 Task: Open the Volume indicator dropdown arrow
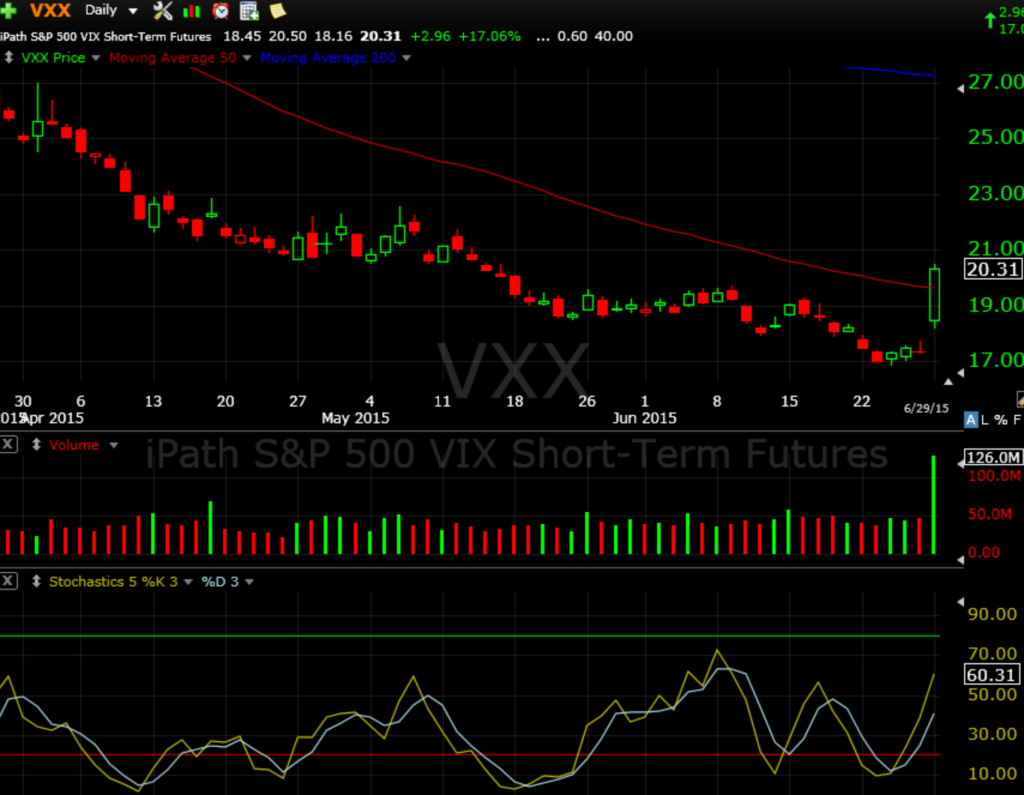[114, 446]
